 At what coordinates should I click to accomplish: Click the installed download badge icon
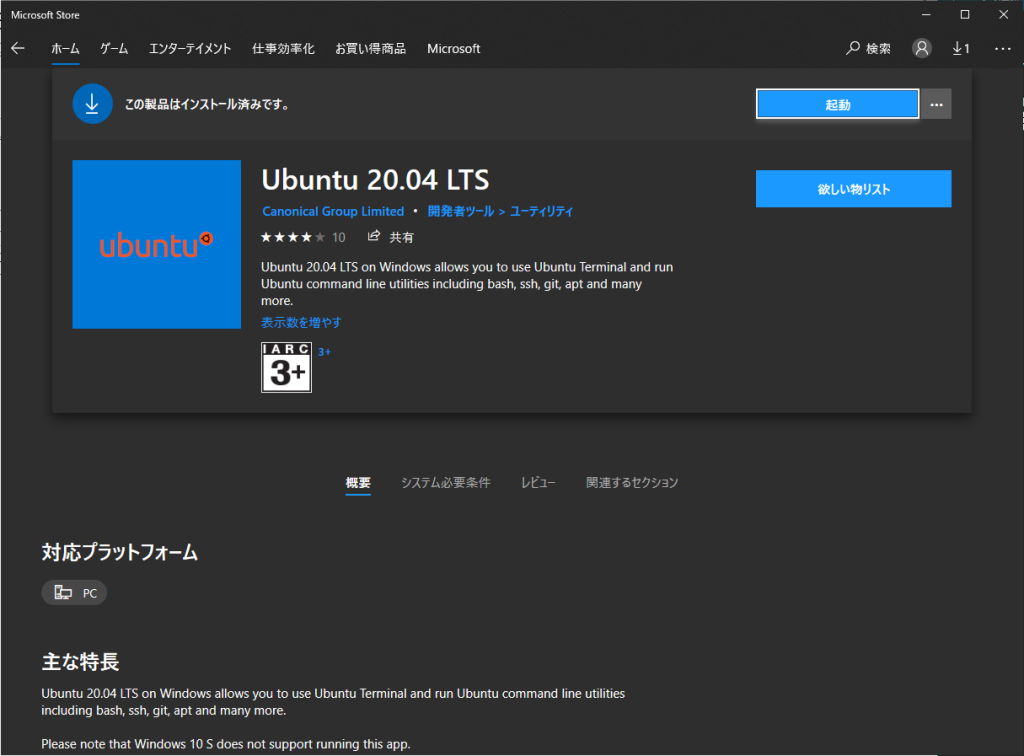coord(92,103)
